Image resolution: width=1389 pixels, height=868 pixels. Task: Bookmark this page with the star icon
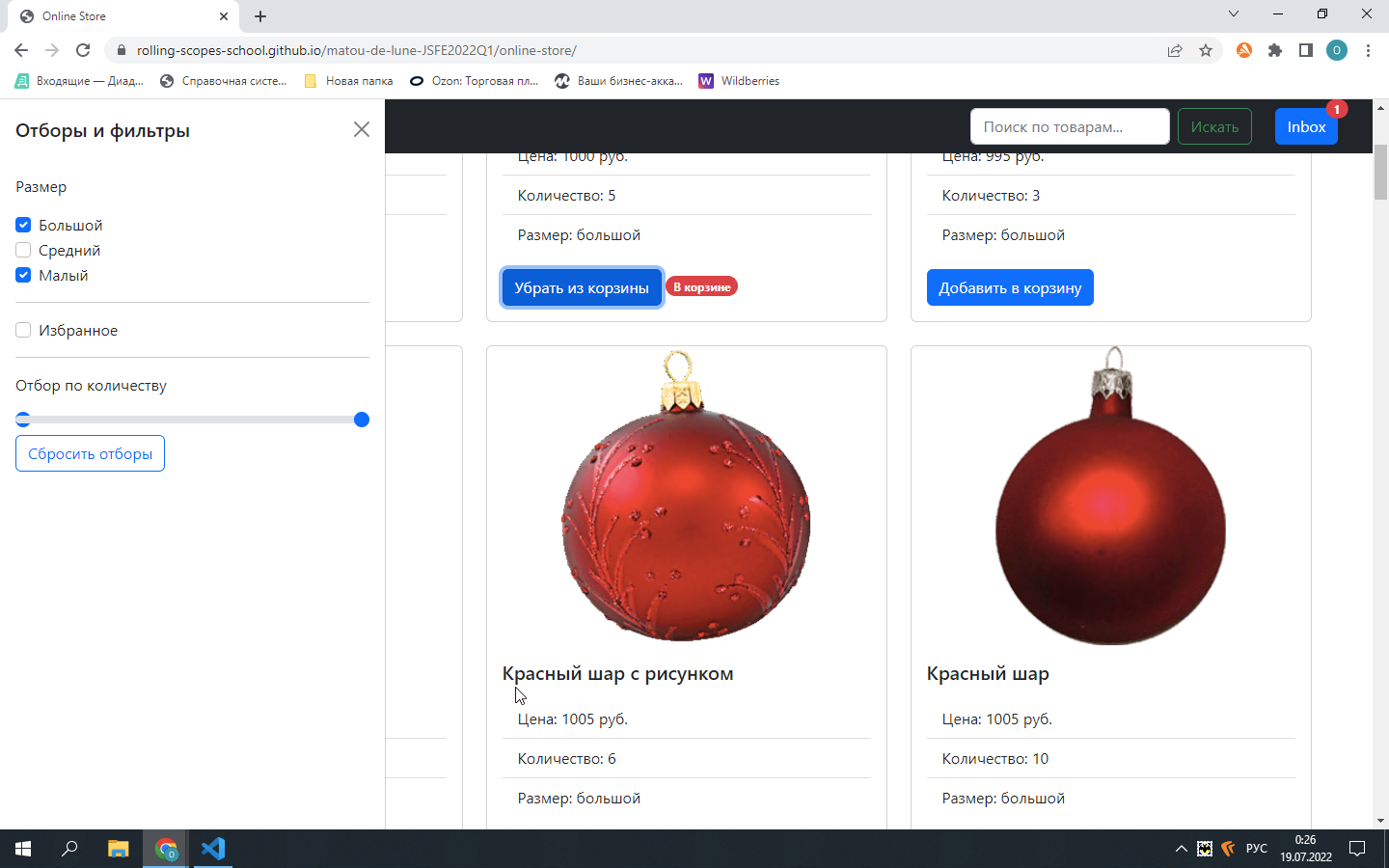click(1207, 50)
